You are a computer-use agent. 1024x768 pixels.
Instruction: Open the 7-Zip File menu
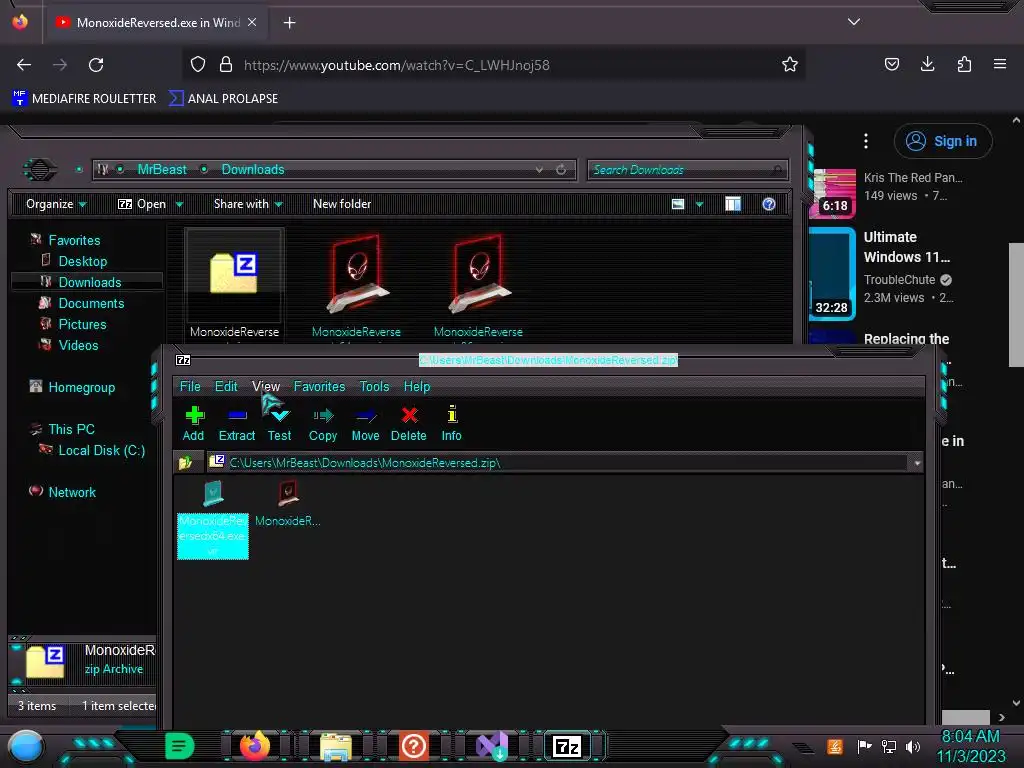point(190,386)
